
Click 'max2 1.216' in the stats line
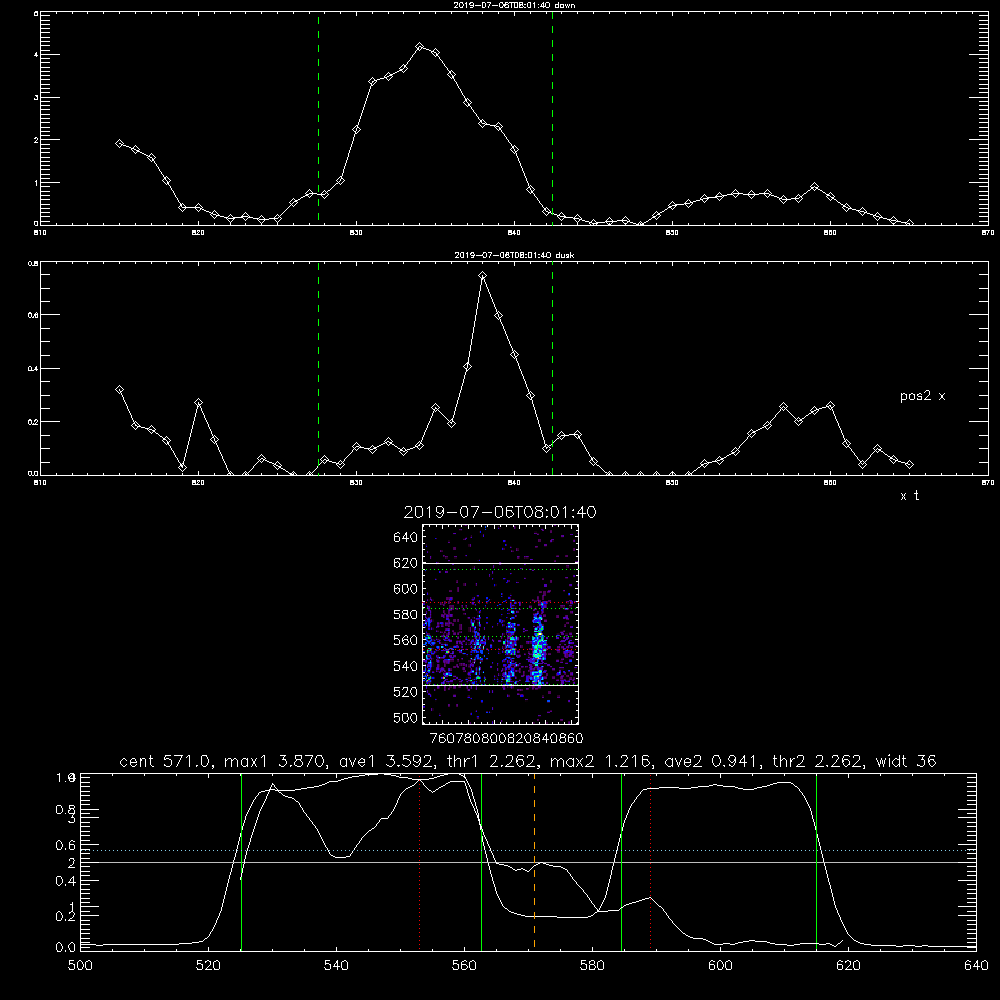[599, 761]
